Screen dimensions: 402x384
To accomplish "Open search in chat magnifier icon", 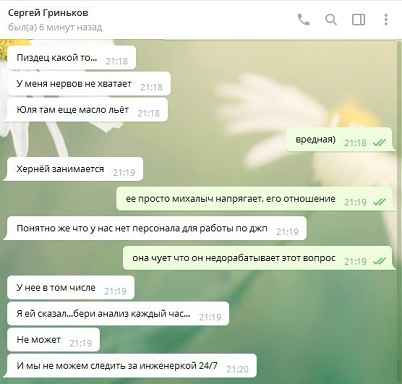I will pos(331,20).
